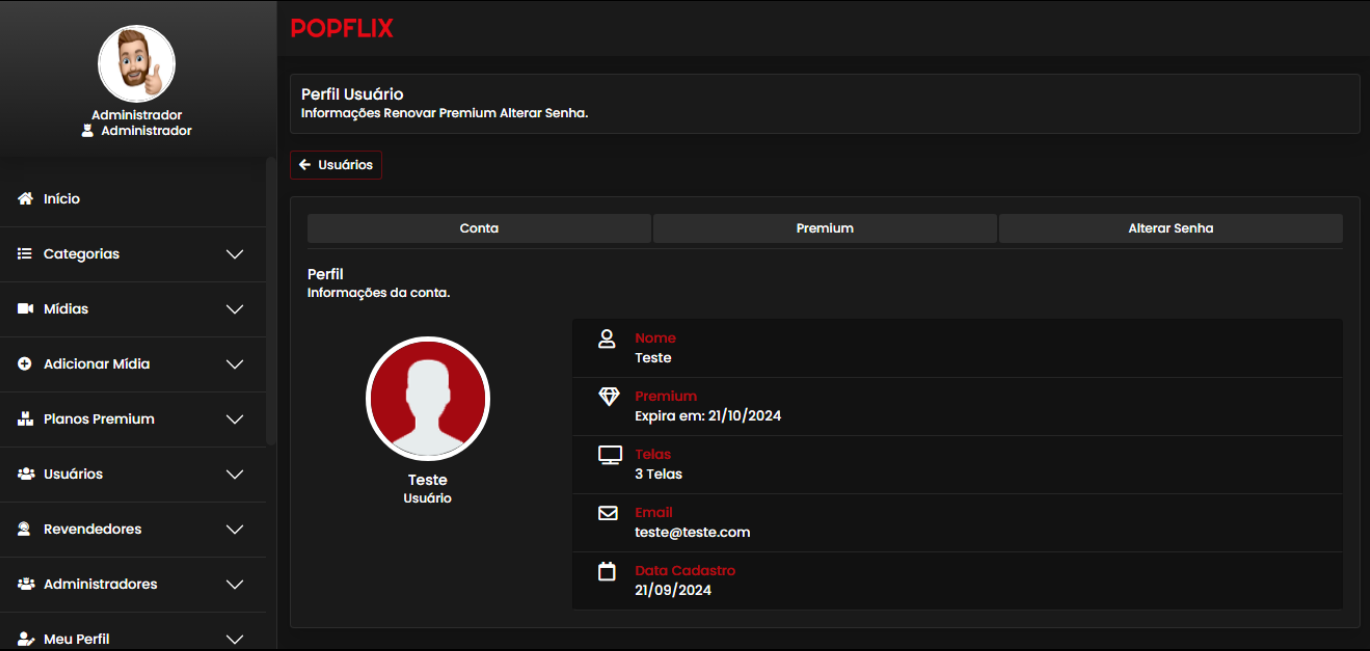The height and width of the screenshot is (651, 1370).
Task: Click the monitor Telas icon
Action: click(x=609, y=455)
